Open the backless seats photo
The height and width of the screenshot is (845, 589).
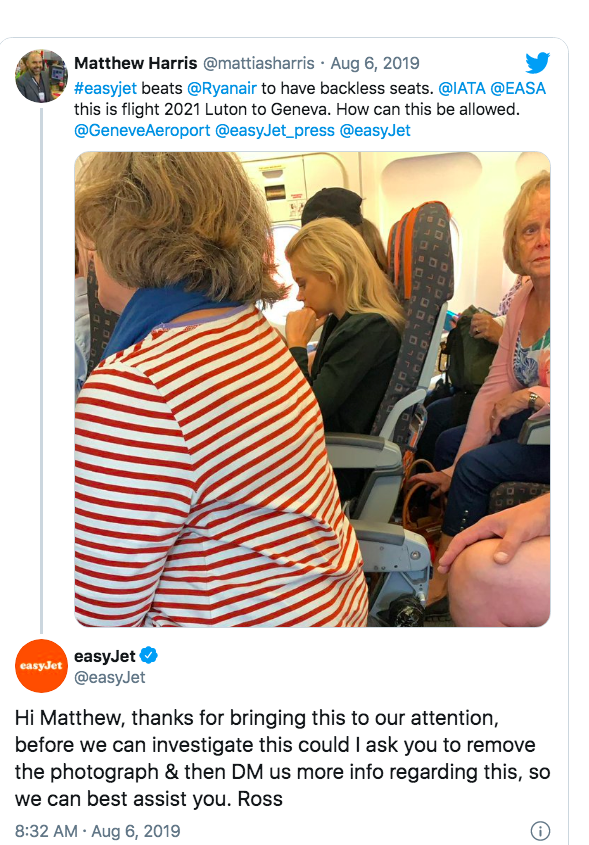tap(312, 389)
